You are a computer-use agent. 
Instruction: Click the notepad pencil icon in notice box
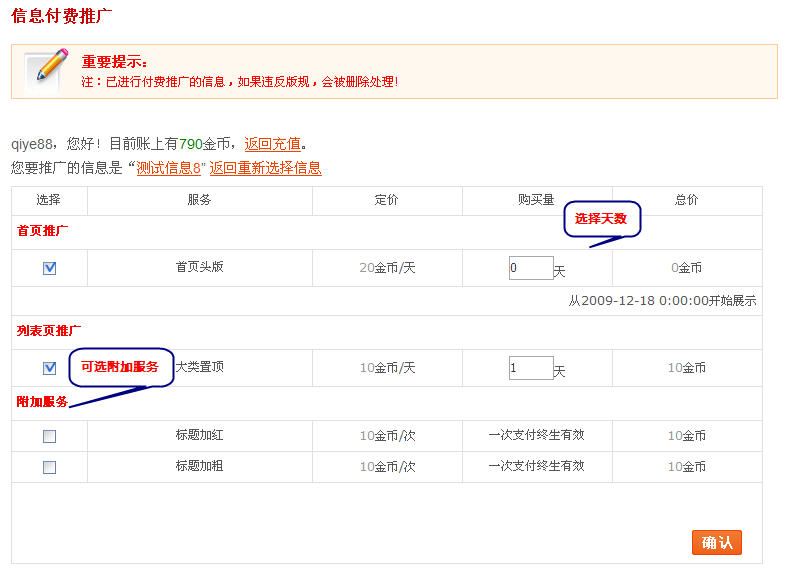click(x=46, y=70)
